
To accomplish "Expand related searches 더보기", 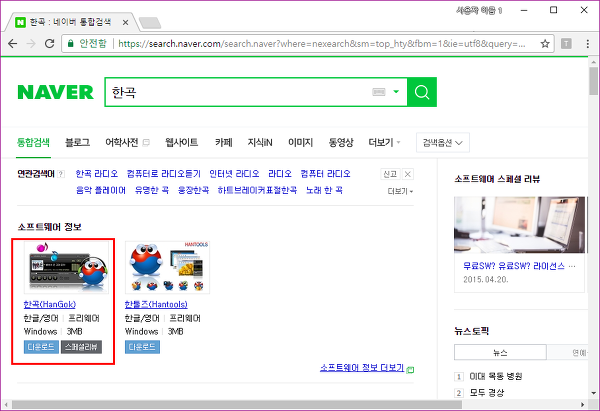I will pyautogui.click(x=400, y=191).
